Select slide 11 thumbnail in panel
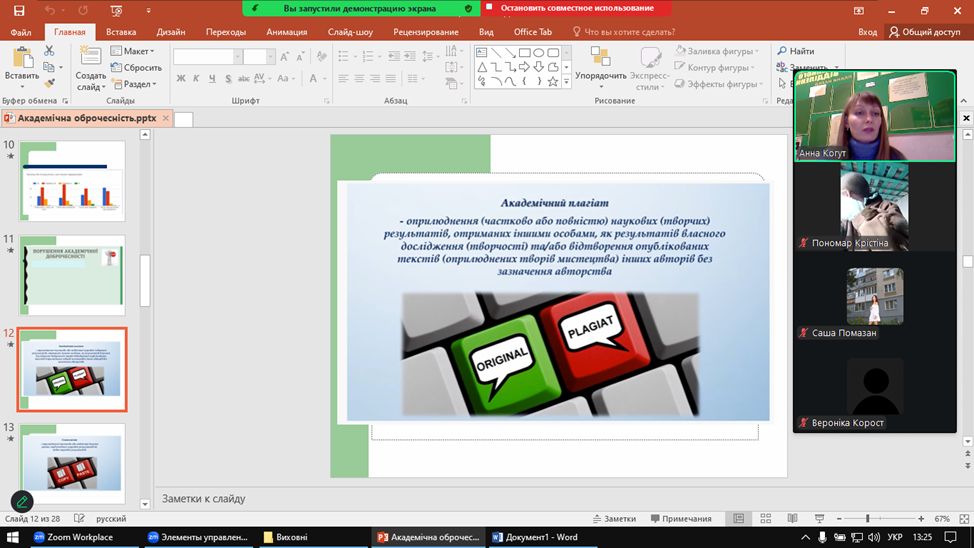974x548 pixels. coord(73,274)
